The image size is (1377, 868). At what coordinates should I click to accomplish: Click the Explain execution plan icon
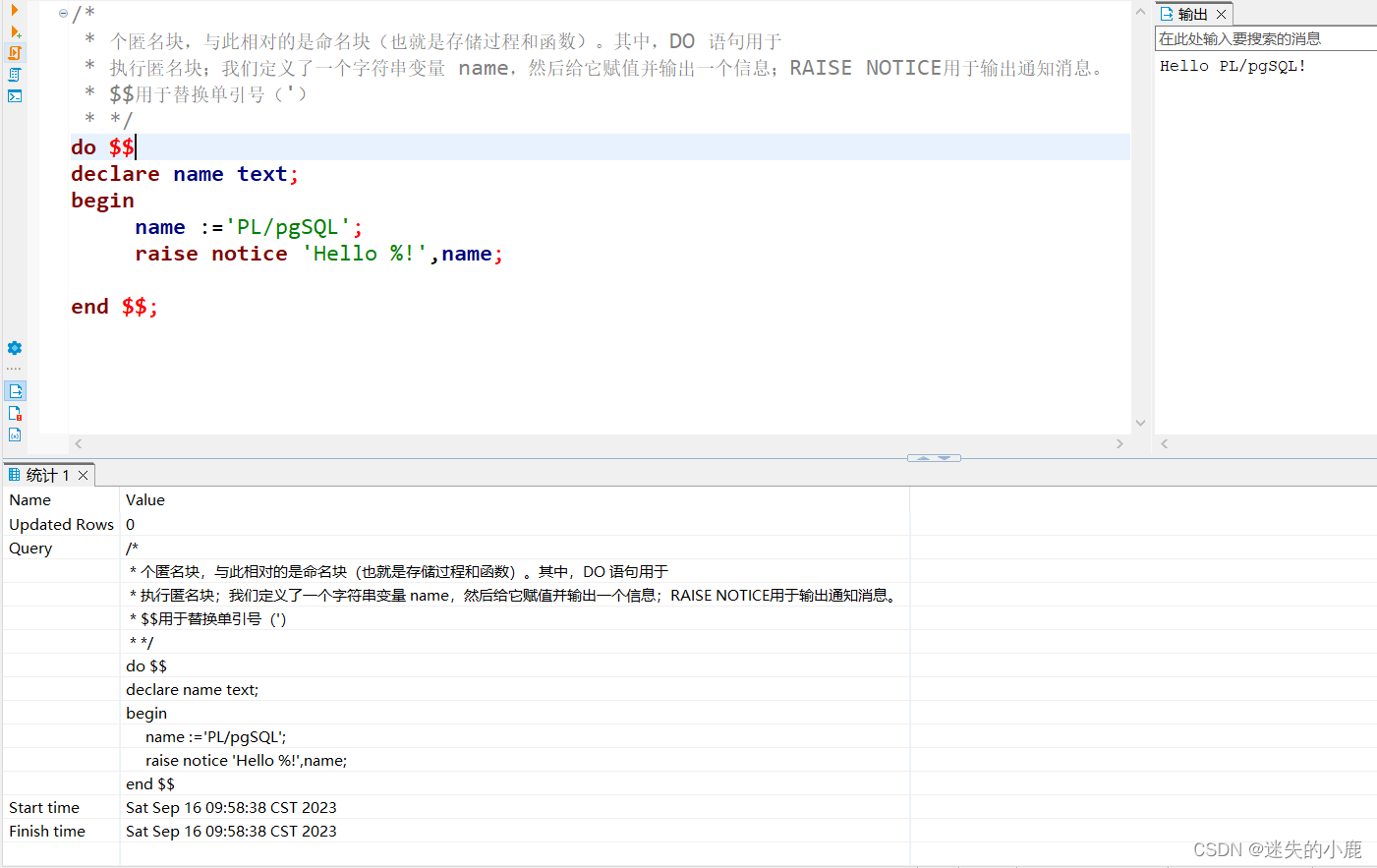coord(15,75)
